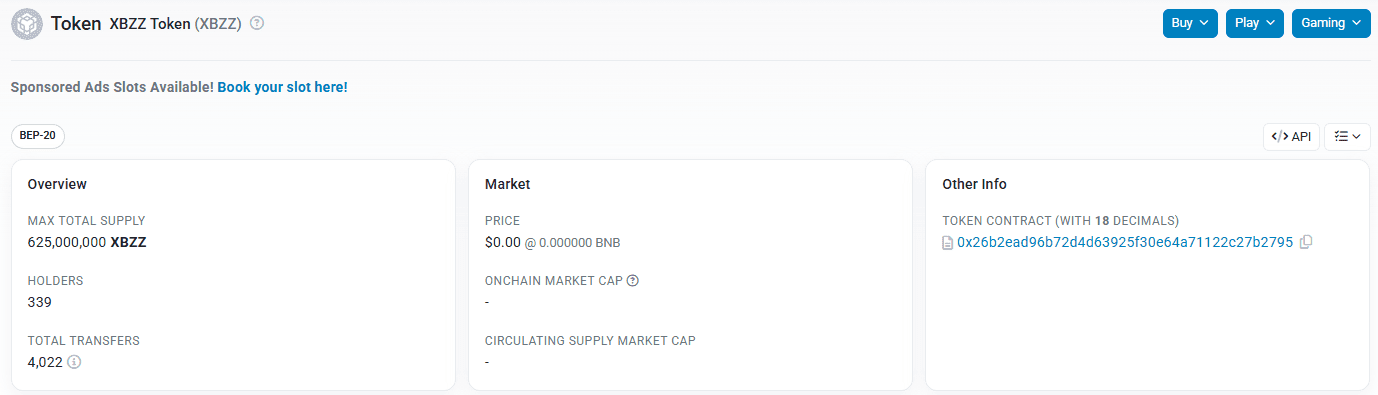The height and width of the screenshot is (395, 1378).
Task: Open the Buy dropdown menu
Action: (1190, 23)
